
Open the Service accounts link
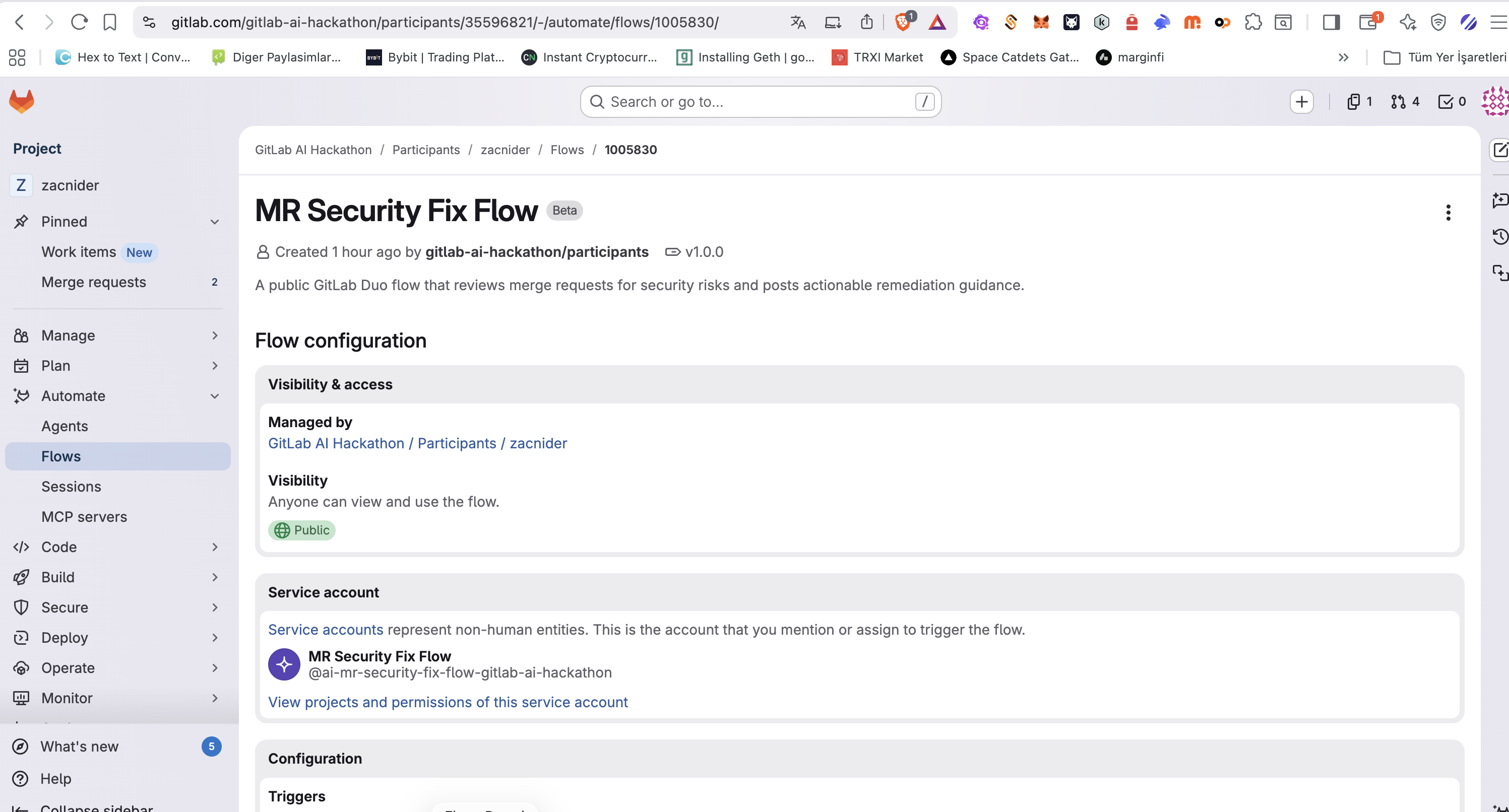pos(325,629)
